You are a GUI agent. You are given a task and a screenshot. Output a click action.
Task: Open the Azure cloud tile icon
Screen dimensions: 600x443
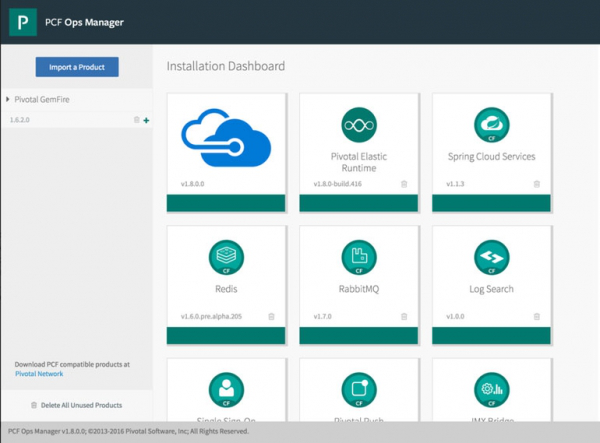pos(226,138)
